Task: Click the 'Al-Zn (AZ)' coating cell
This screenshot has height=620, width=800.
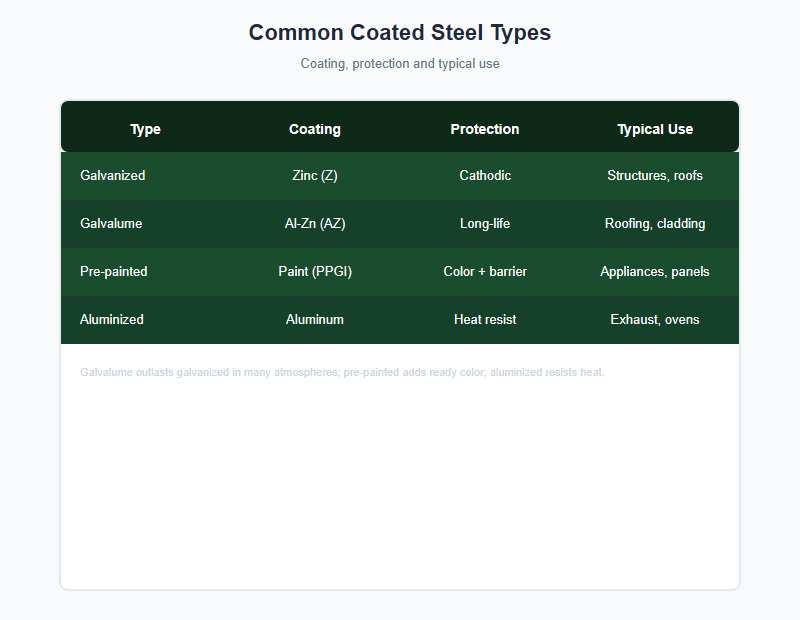Action: click(315, 224)
